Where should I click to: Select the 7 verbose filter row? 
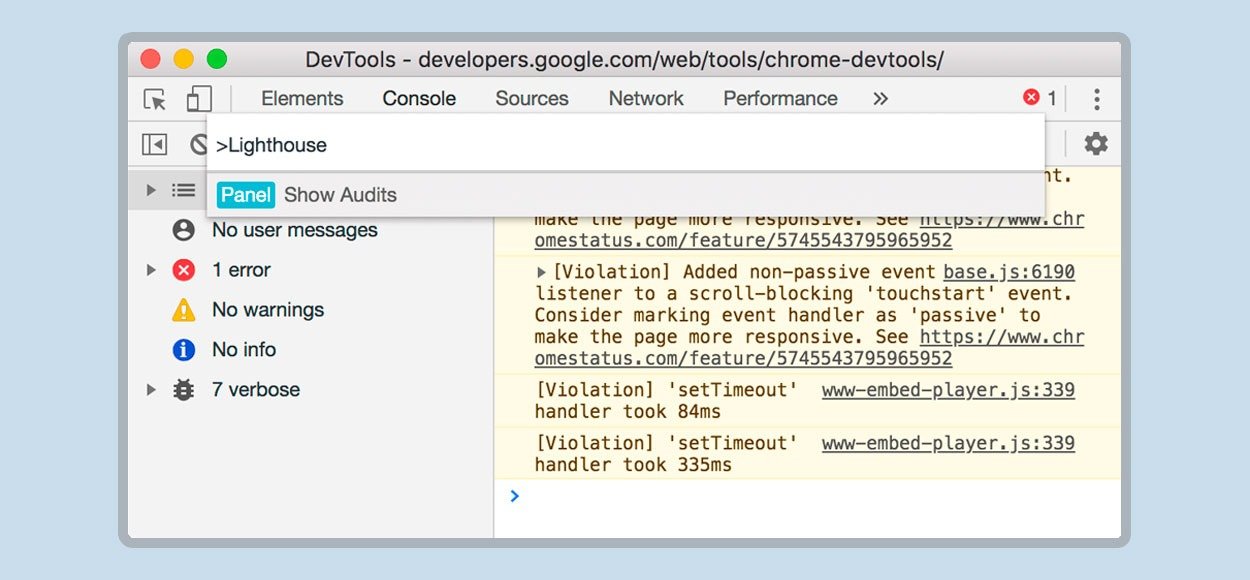(x=311, y=390)
